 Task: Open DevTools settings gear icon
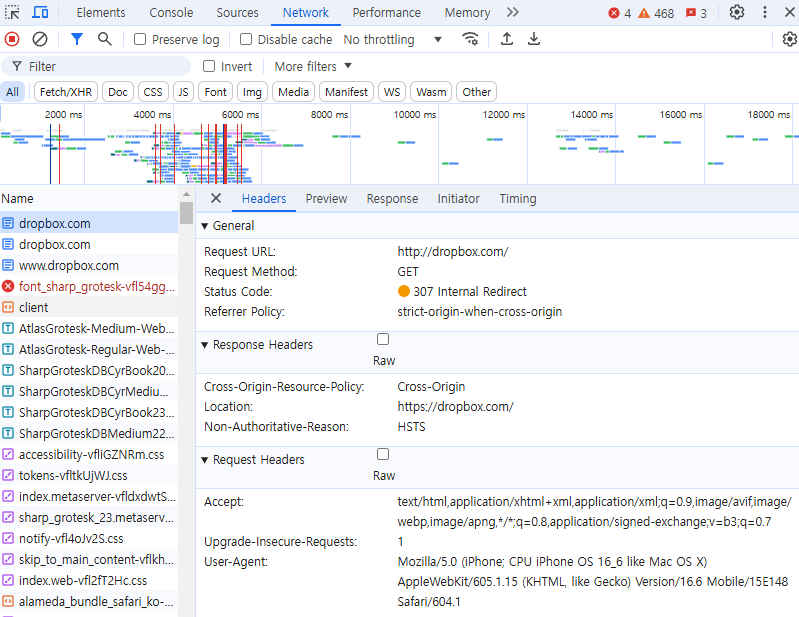(x=737, y=12)
